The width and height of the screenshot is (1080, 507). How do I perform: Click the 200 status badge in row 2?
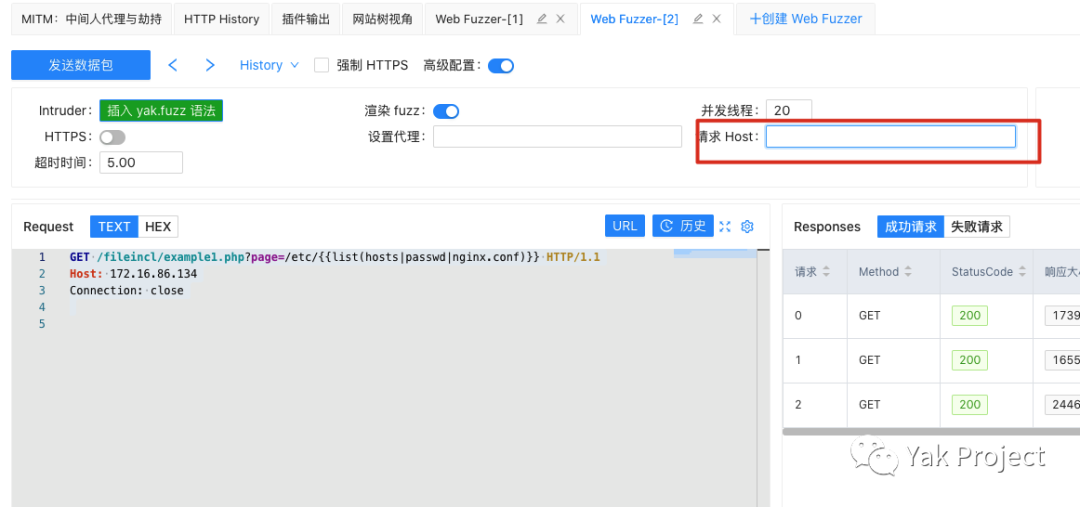(970, 404)
